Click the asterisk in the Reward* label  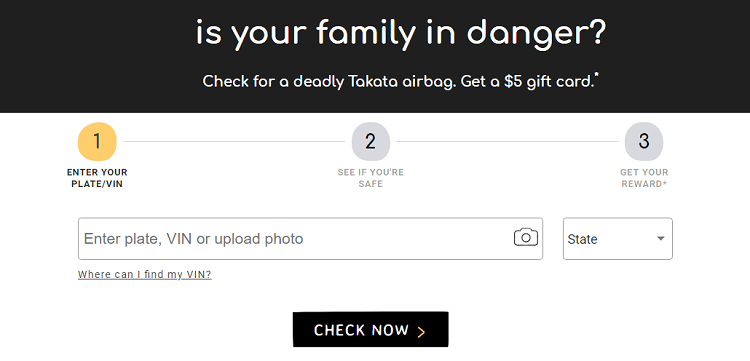[x=665, y=182]
